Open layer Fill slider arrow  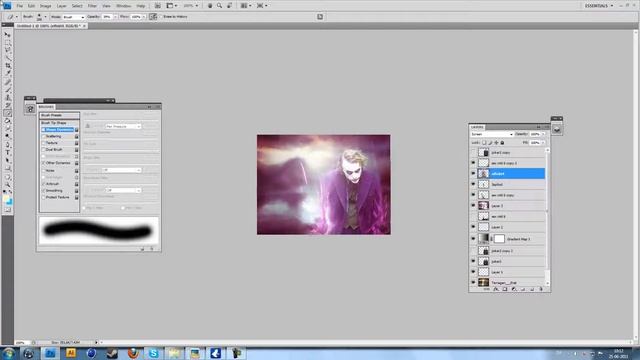pyautogui.click(x=543, y=143)
